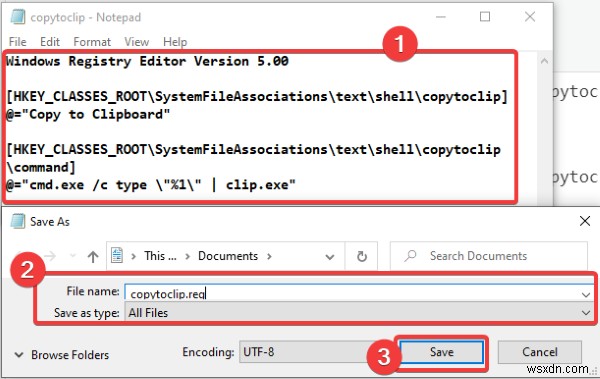The width and height of the screenshot is (600, 379).
Task: Click 'Windows Registry Editor Version 5.00' line
Action: [x=147, y=61]
